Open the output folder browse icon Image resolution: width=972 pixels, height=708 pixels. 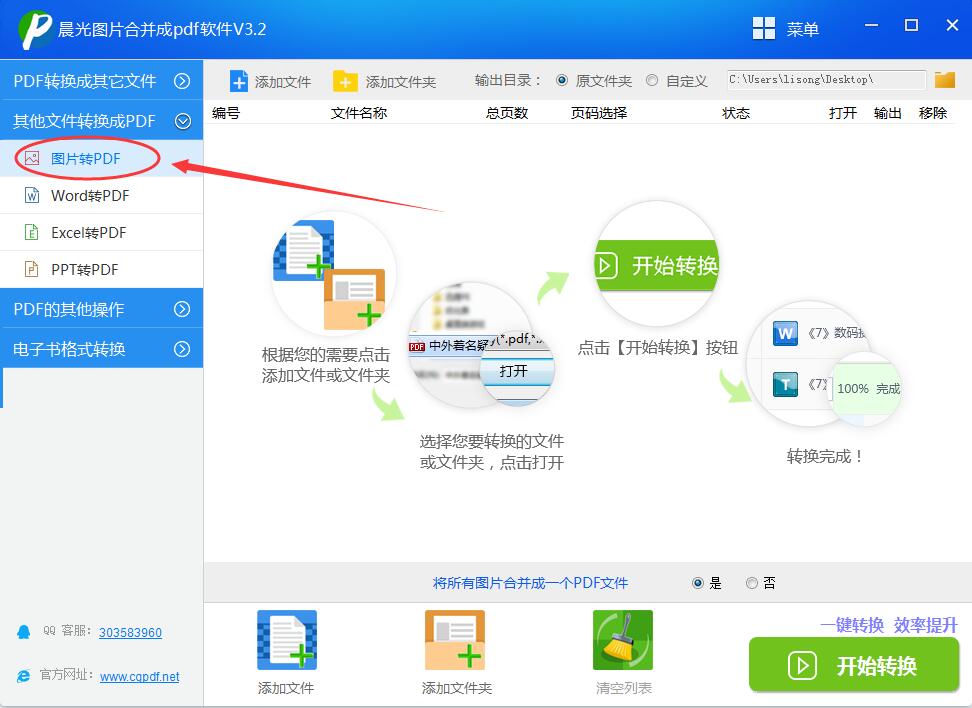point(945,80)
